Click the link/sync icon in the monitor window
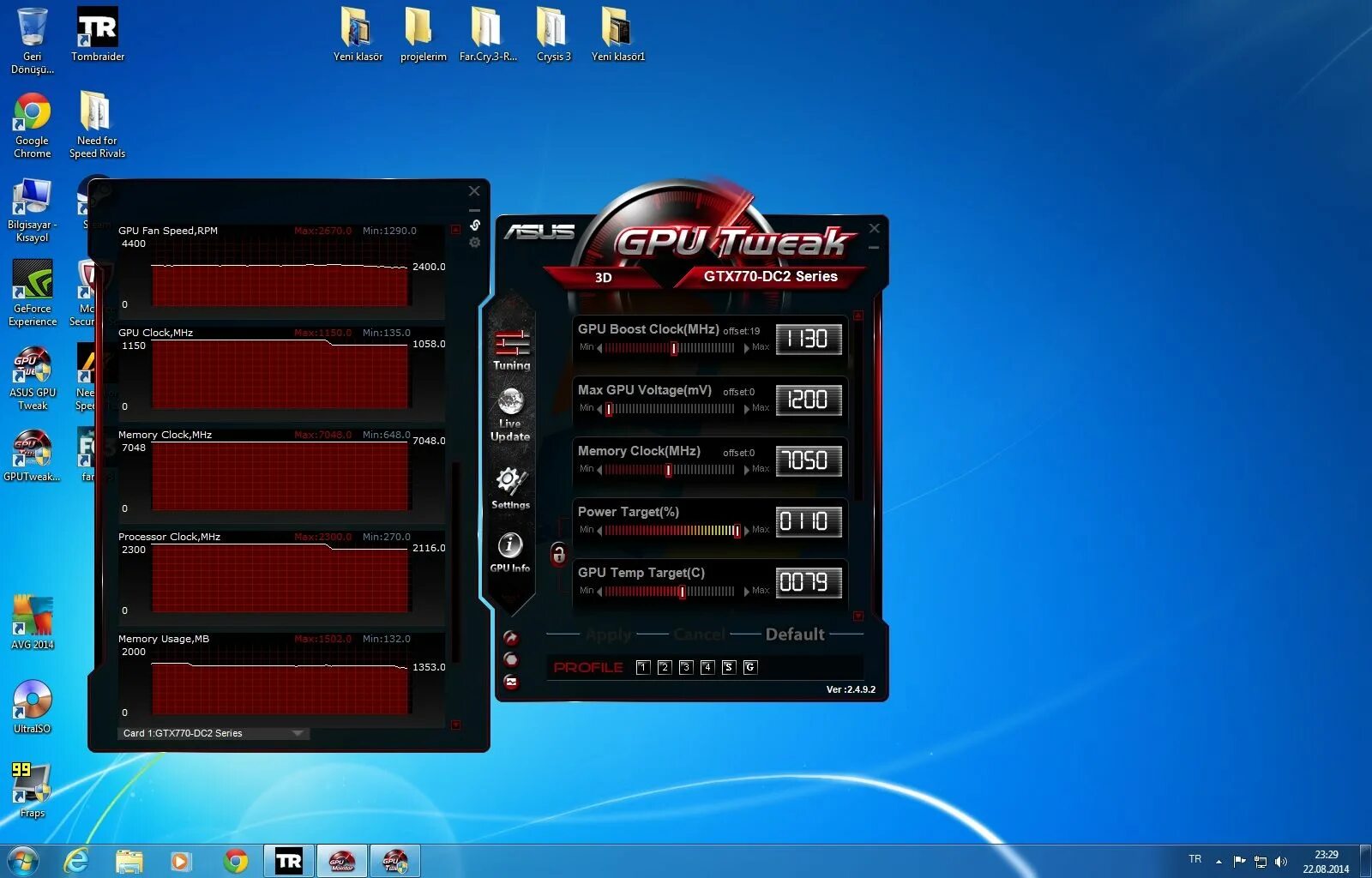Image resolution: width=1372 pixels, height=878 pixels. point(475,226)
